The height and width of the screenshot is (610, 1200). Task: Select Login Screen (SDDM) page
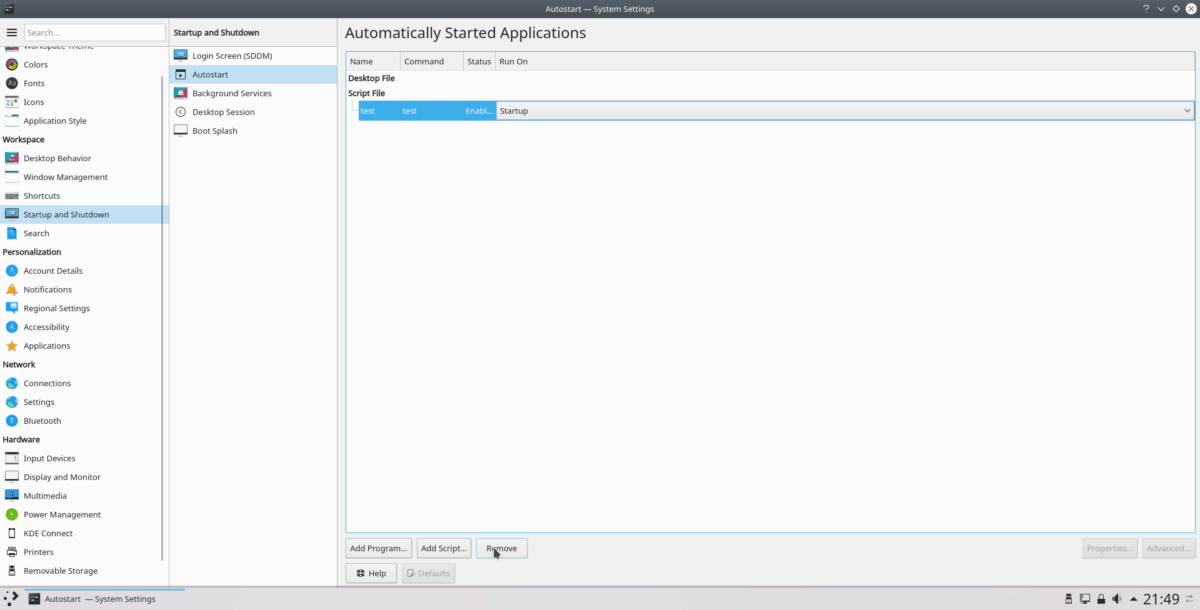click(x=233, y=55)
